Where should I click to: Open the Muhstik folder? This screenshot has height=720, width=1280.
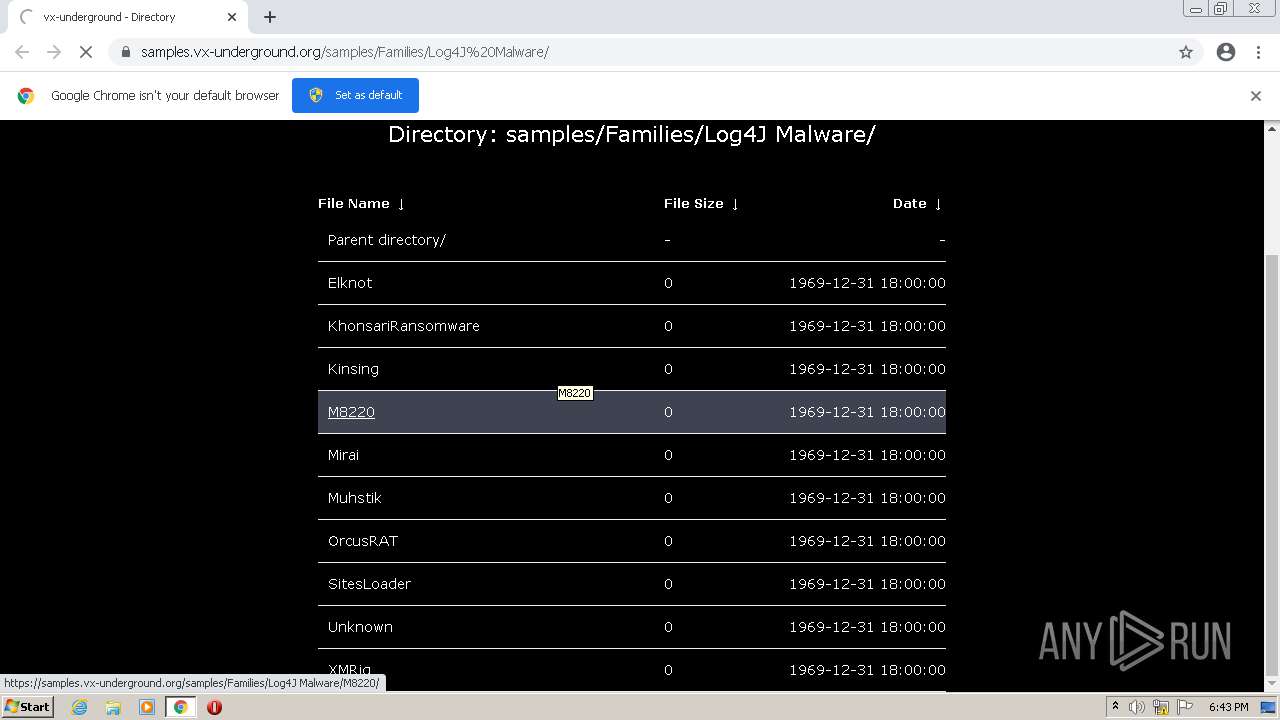click(355, 498)
